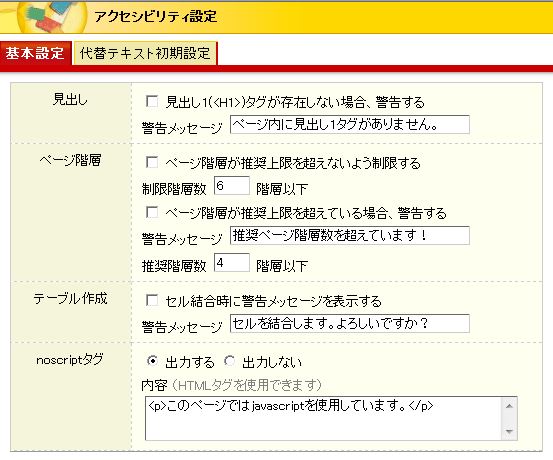The width and height of the screenshot is (553, 460).
Task: Click the 制限階層数 input box
Action: pyautogui.click(x=232, y=186)
